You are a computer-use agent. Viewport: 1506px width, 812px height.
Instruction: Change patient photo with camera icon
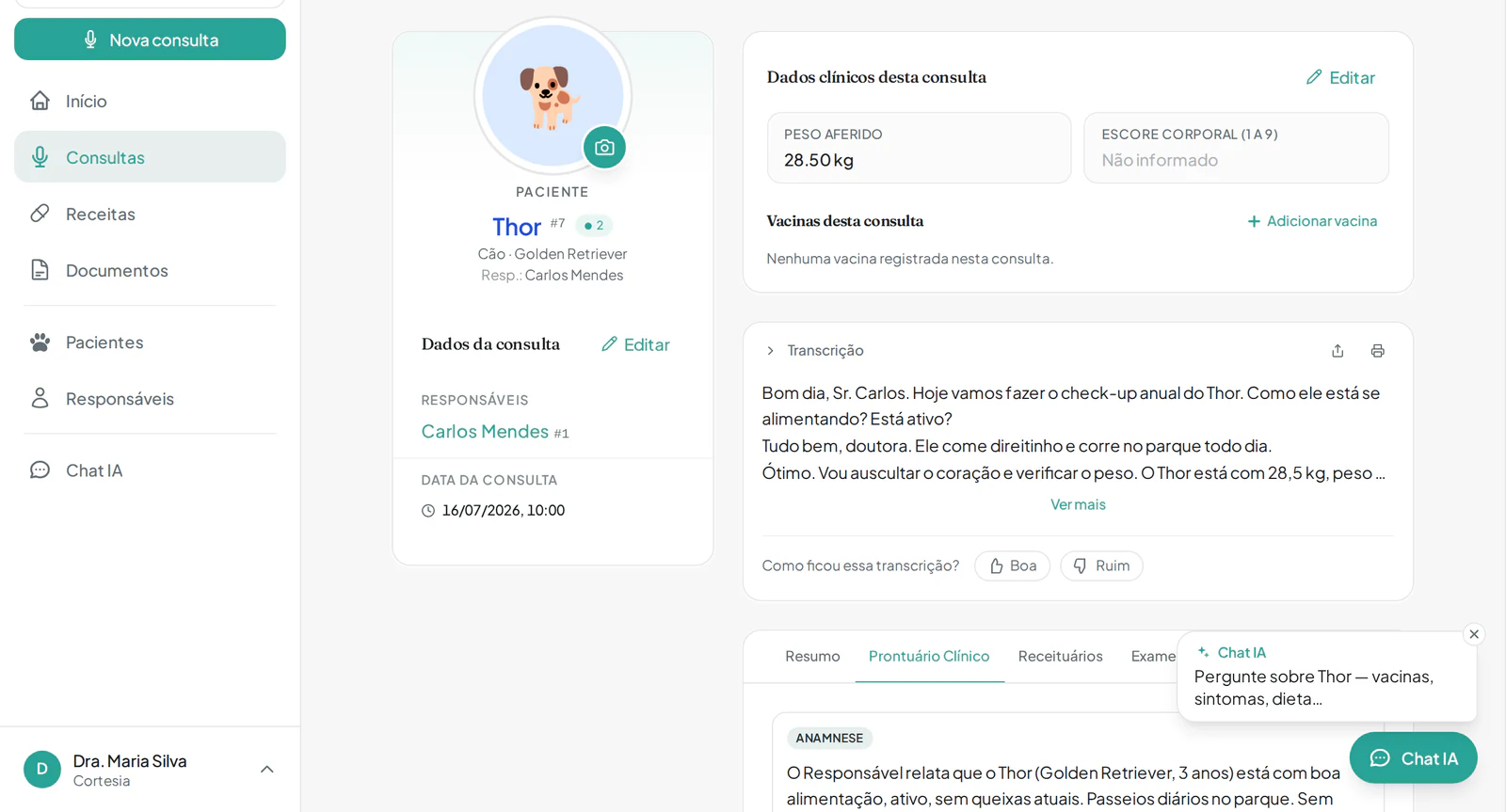pyautogui.click(x=604, y=148)
